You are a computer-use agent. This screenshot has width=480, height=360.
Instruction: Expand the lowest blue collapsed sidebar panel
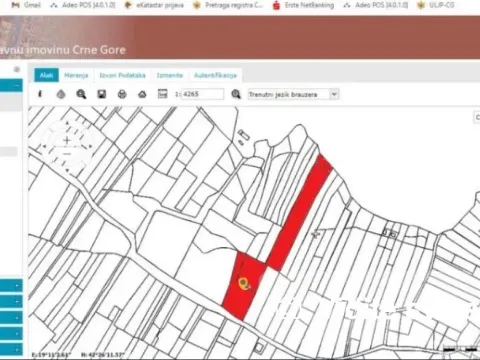click(x=11, y=350)
